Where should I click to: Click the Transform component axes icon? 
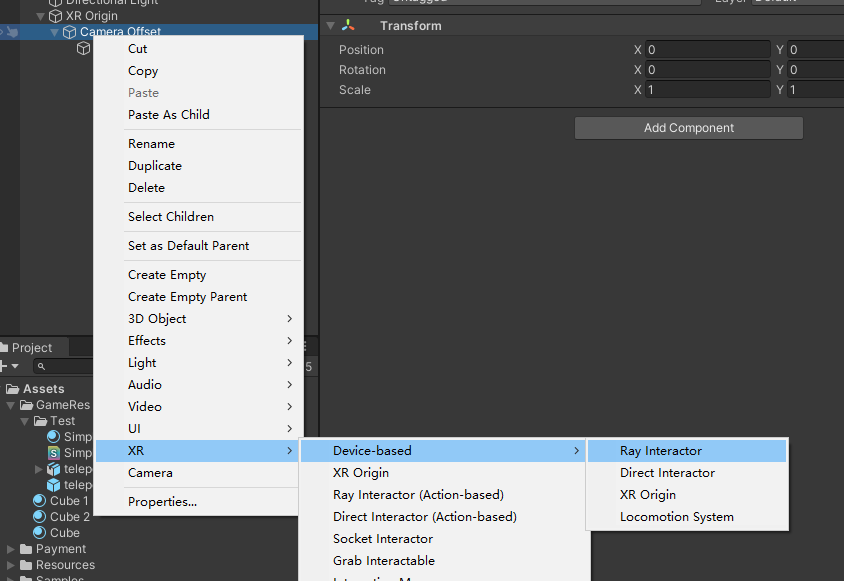[348, 25]
